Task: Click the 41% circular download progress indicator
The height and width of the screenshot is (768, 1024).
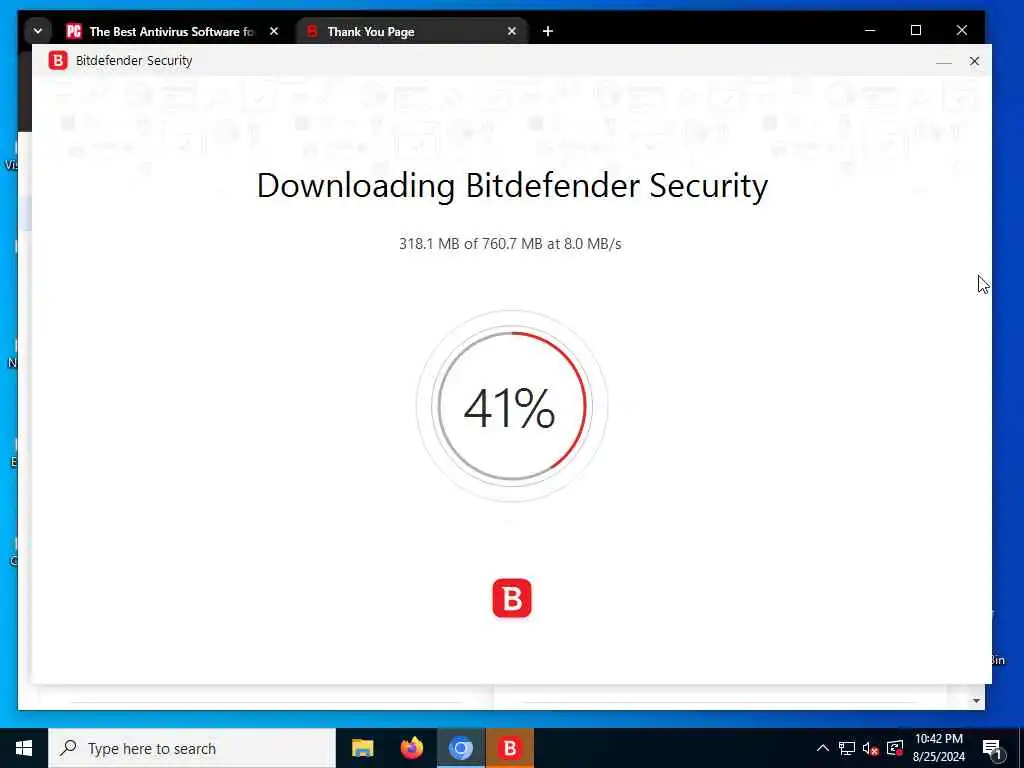Action: [512, 406]
